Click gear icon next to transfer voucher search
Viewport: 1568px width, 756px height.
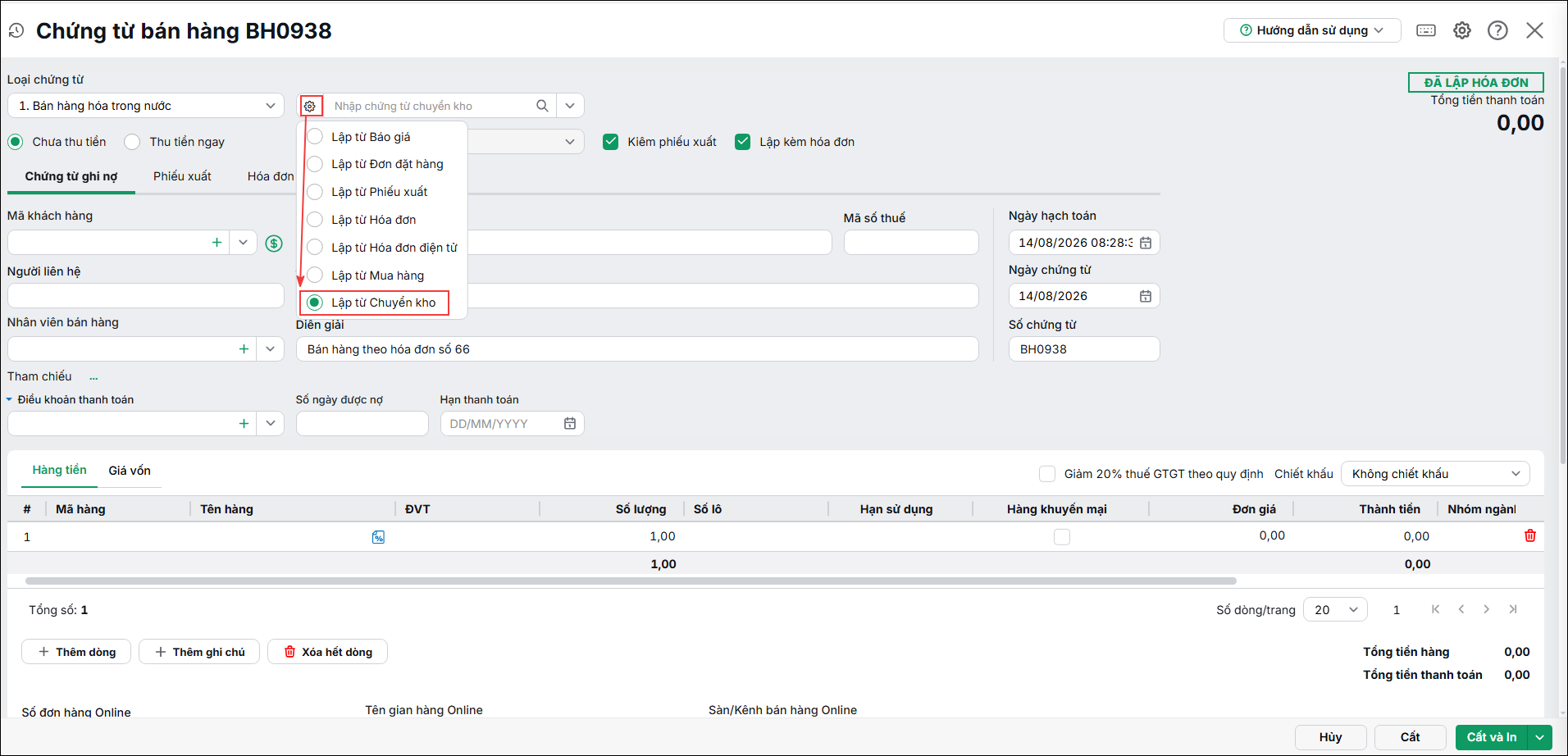click(310, 106)
